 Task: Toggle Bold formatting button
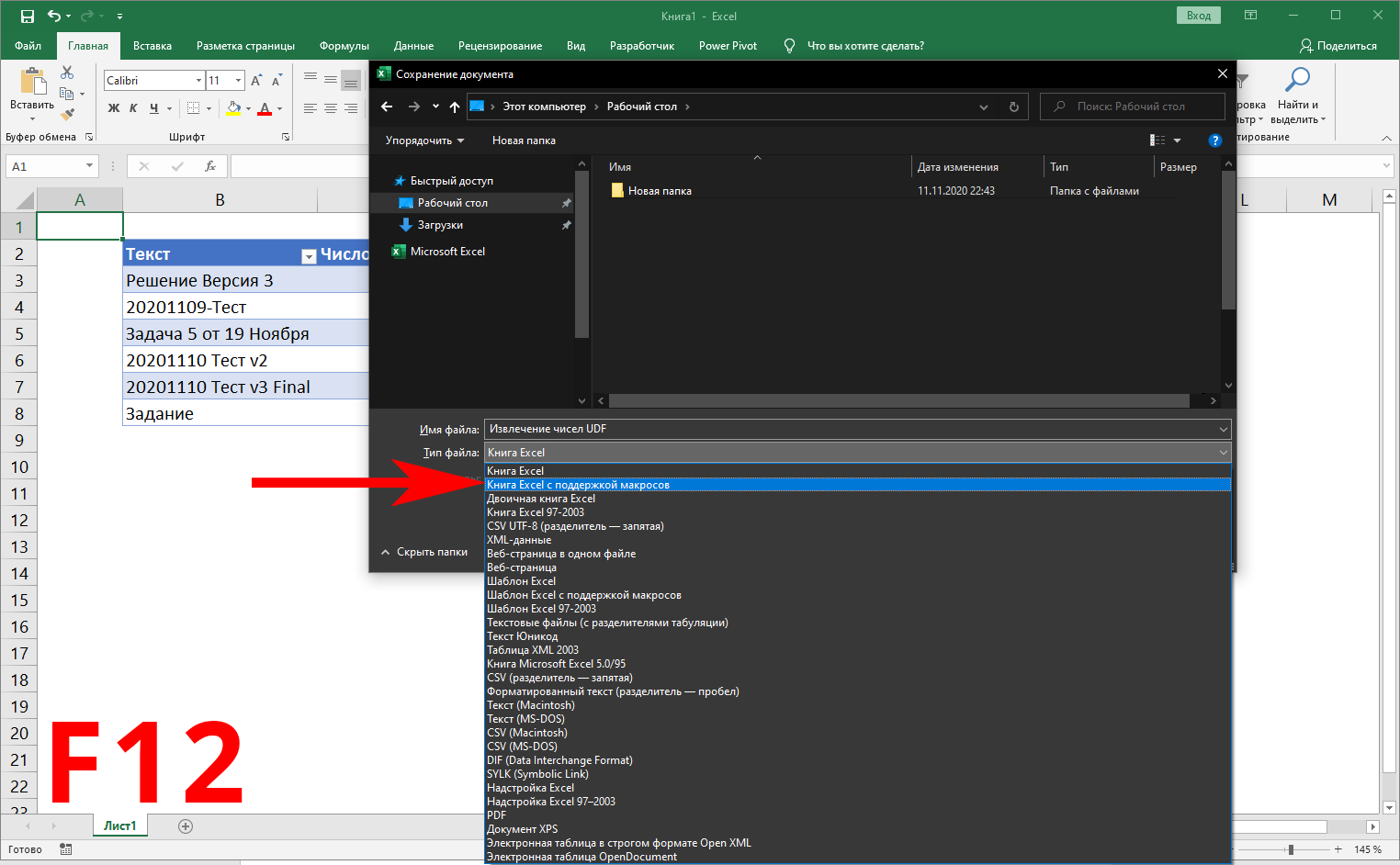114,108
